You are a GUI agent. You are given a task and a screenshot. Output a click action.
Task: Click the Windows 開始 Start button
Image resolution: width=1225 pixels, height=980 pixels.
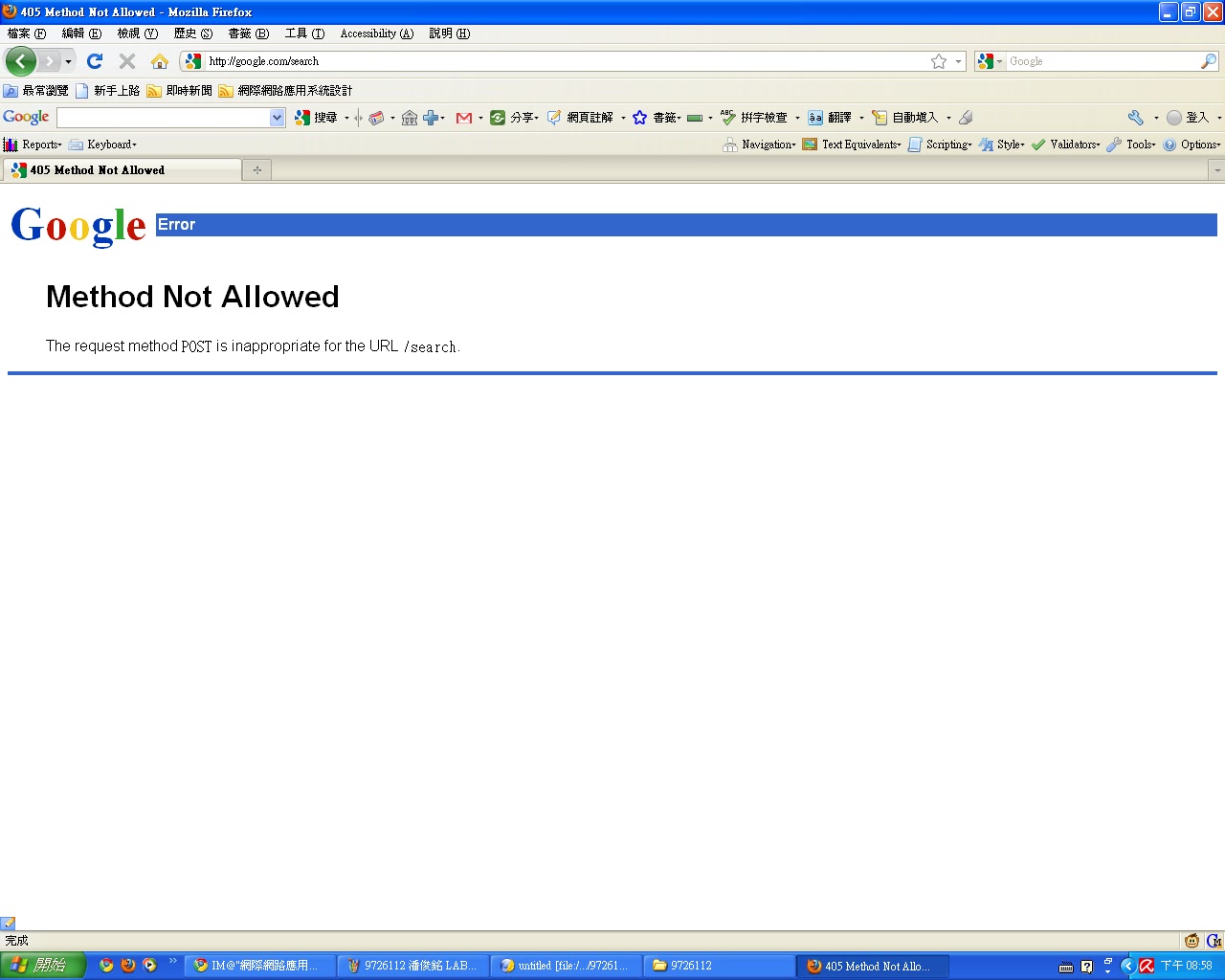(x=43, y=966)
